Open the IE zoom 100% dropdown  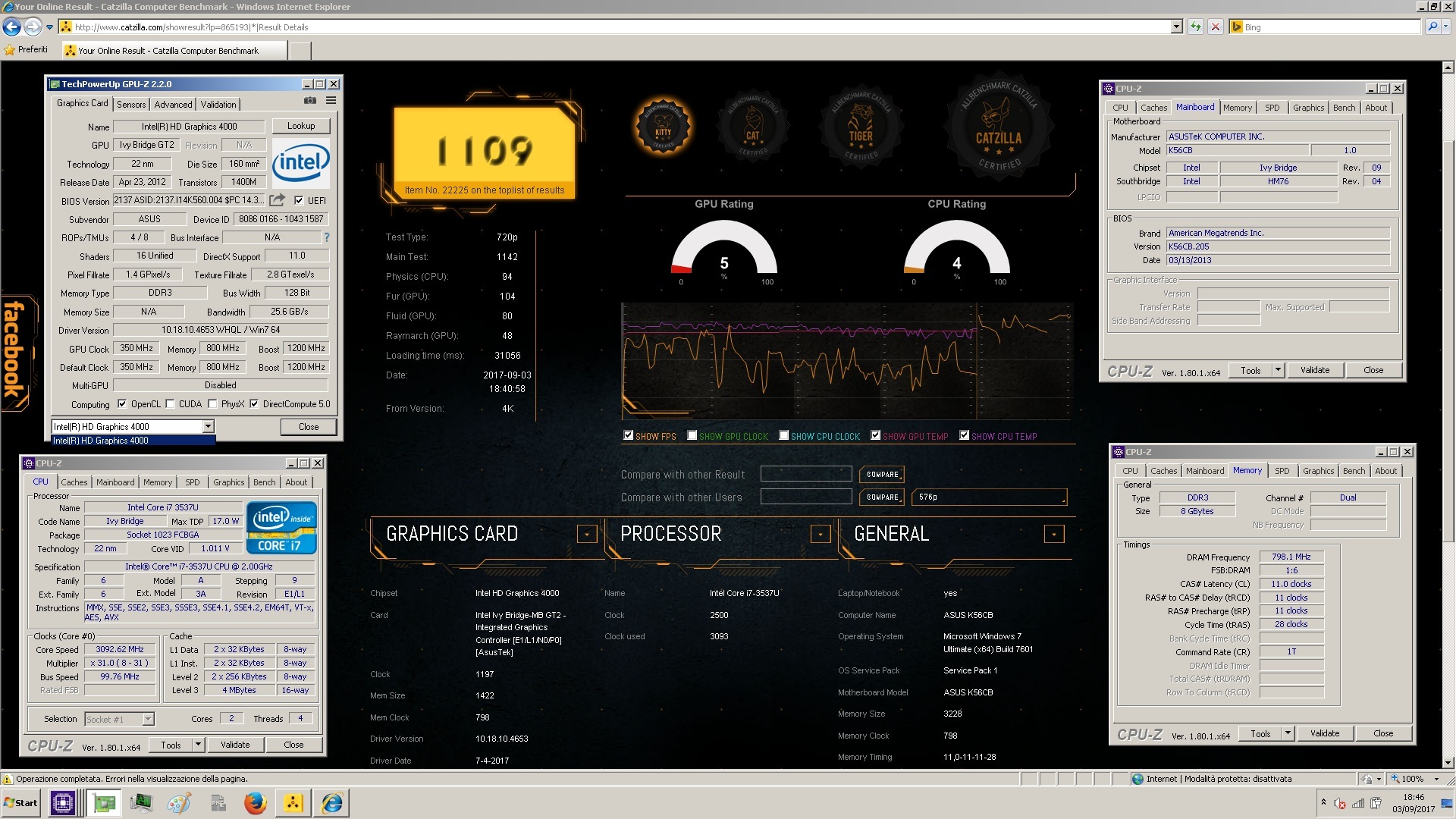(x=1436, y=779)
